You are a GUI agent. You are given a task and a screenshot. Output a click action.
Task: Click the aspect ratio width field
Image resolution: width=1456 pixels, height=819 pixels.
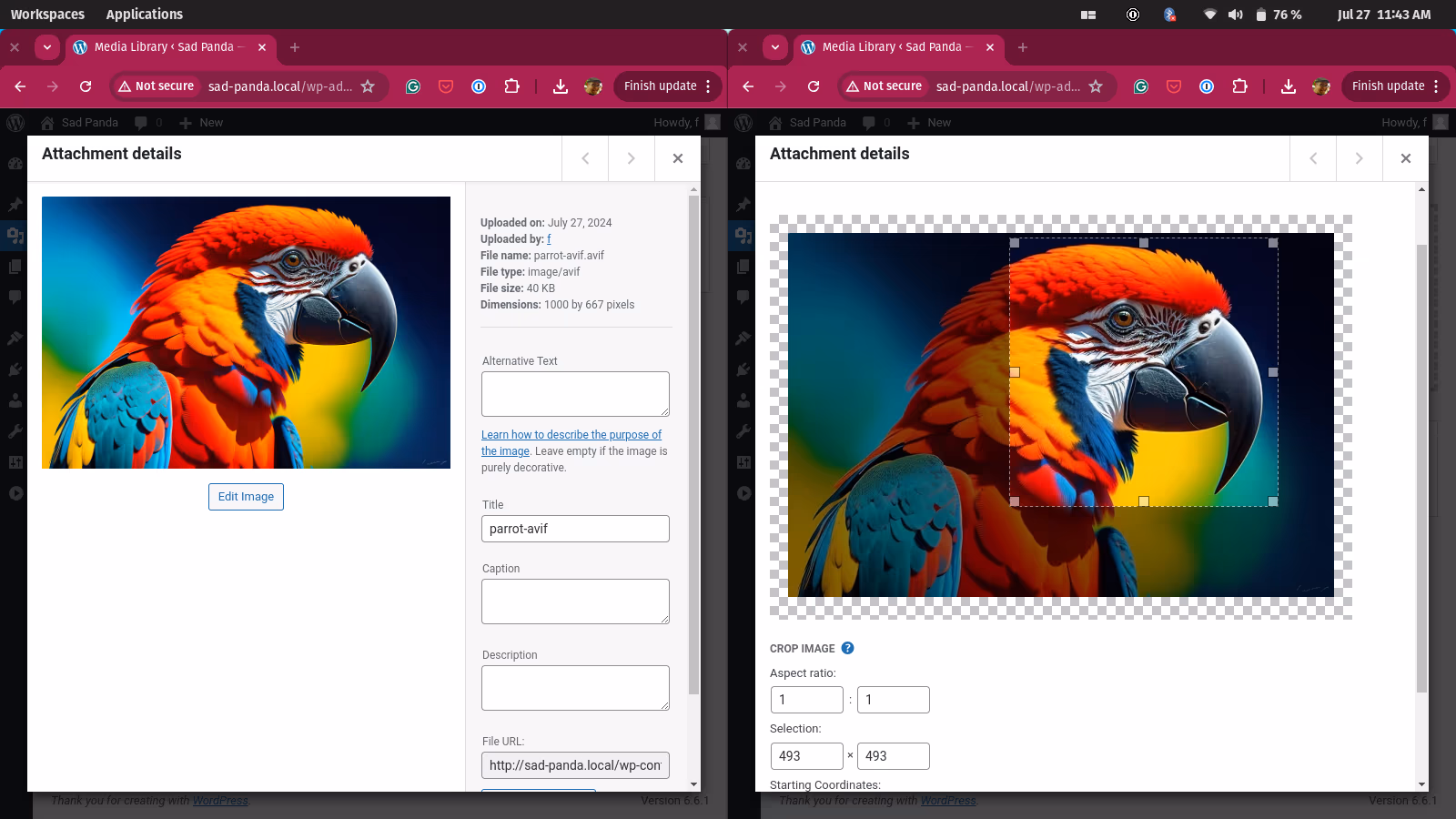[806, 700]
